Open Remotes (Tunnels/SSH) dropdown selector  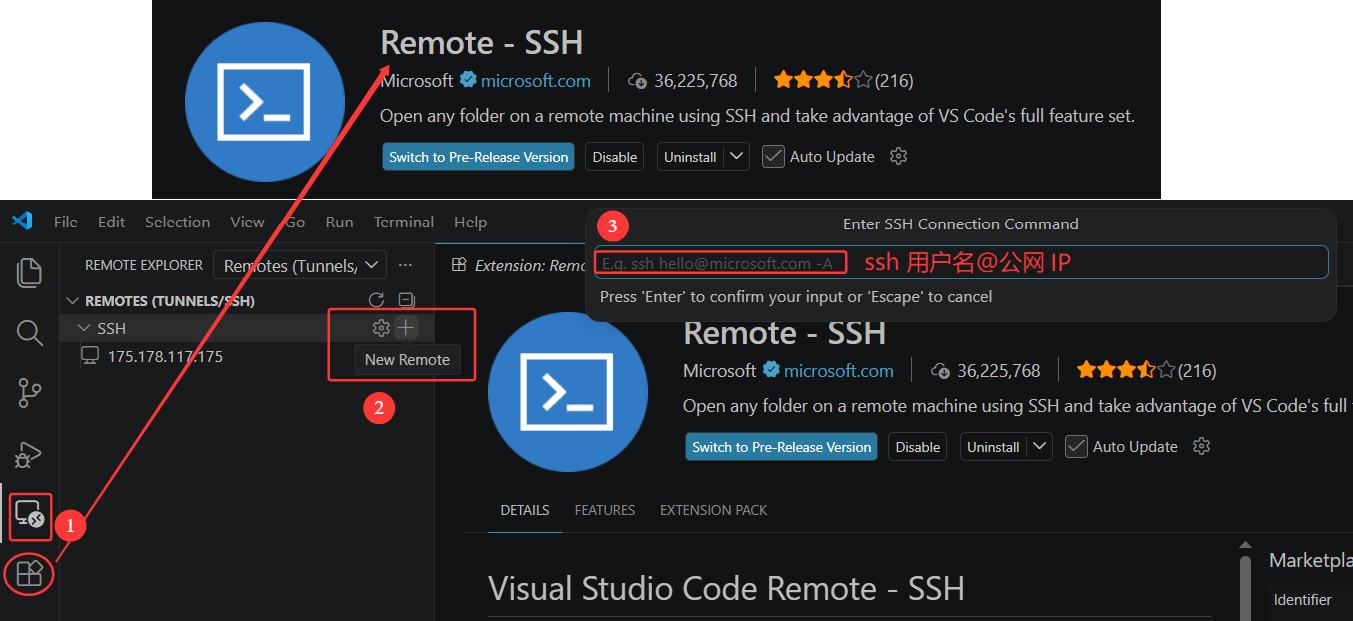(x=300, y=265)
